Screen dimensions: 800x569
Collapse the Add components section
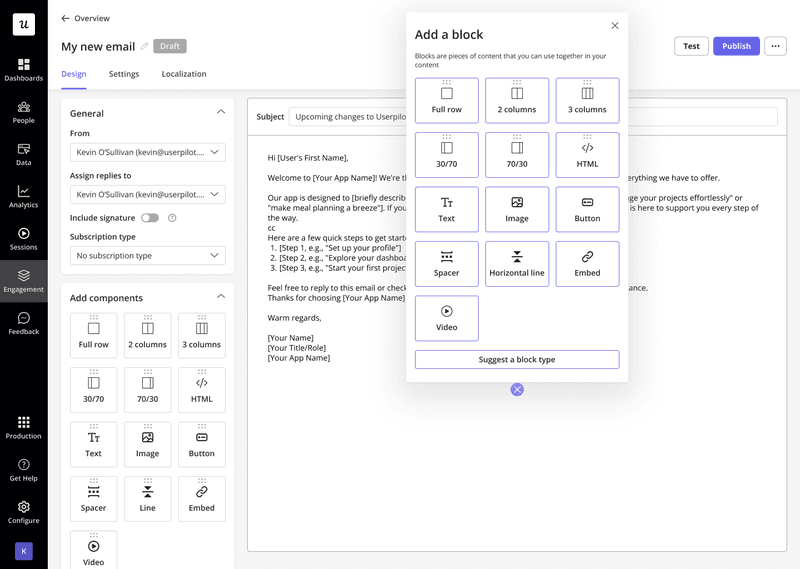(x=221, y=297)
